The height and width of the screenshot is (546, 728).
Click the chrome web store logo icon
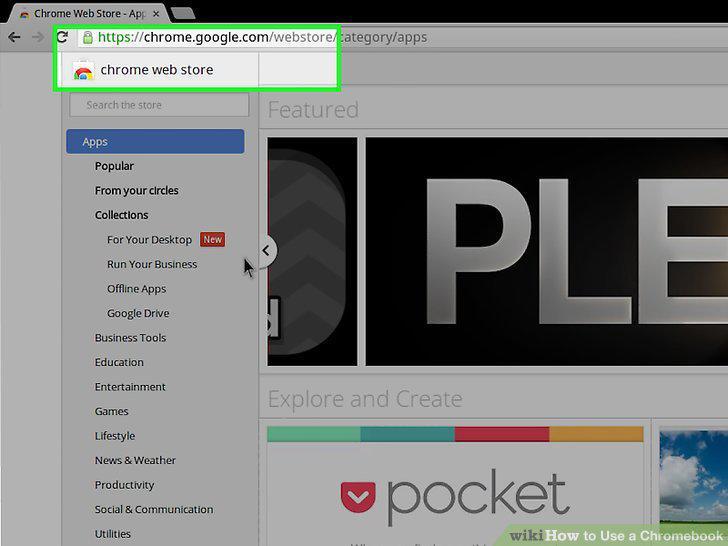(x=84, y=71)
